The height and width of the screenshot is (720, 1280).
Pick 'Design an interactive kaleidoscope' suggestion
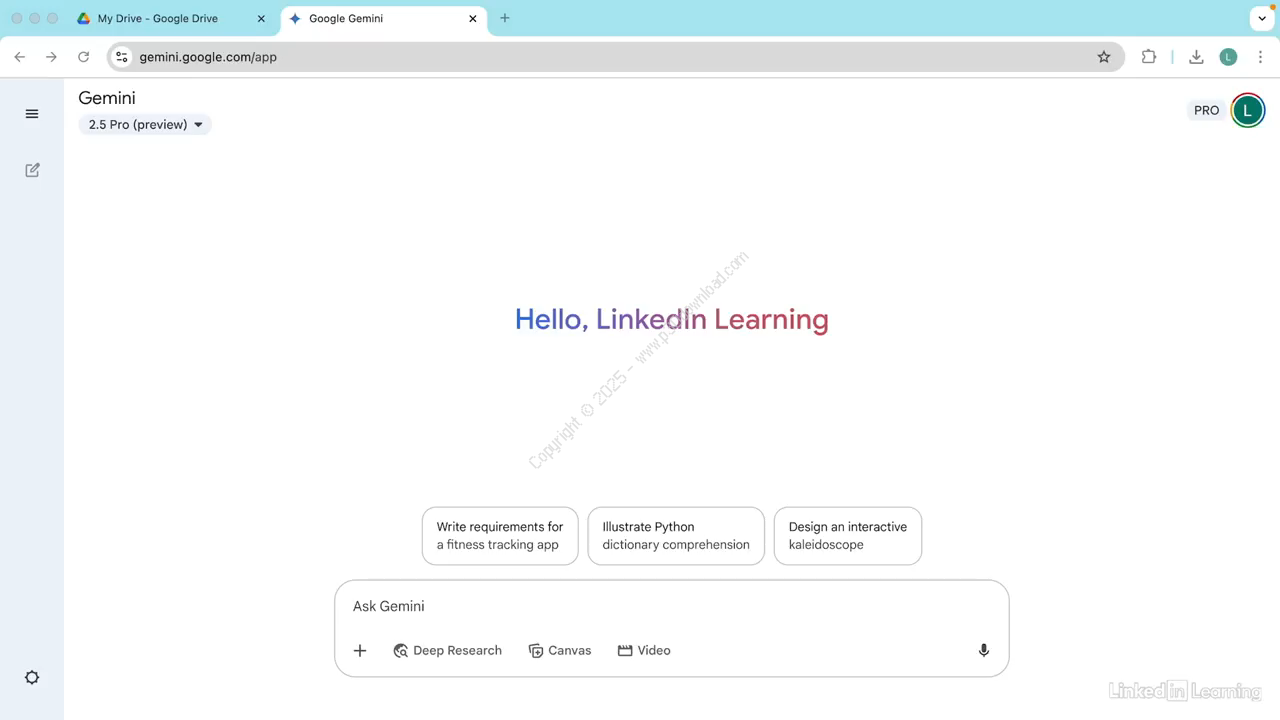coord(848,536)
